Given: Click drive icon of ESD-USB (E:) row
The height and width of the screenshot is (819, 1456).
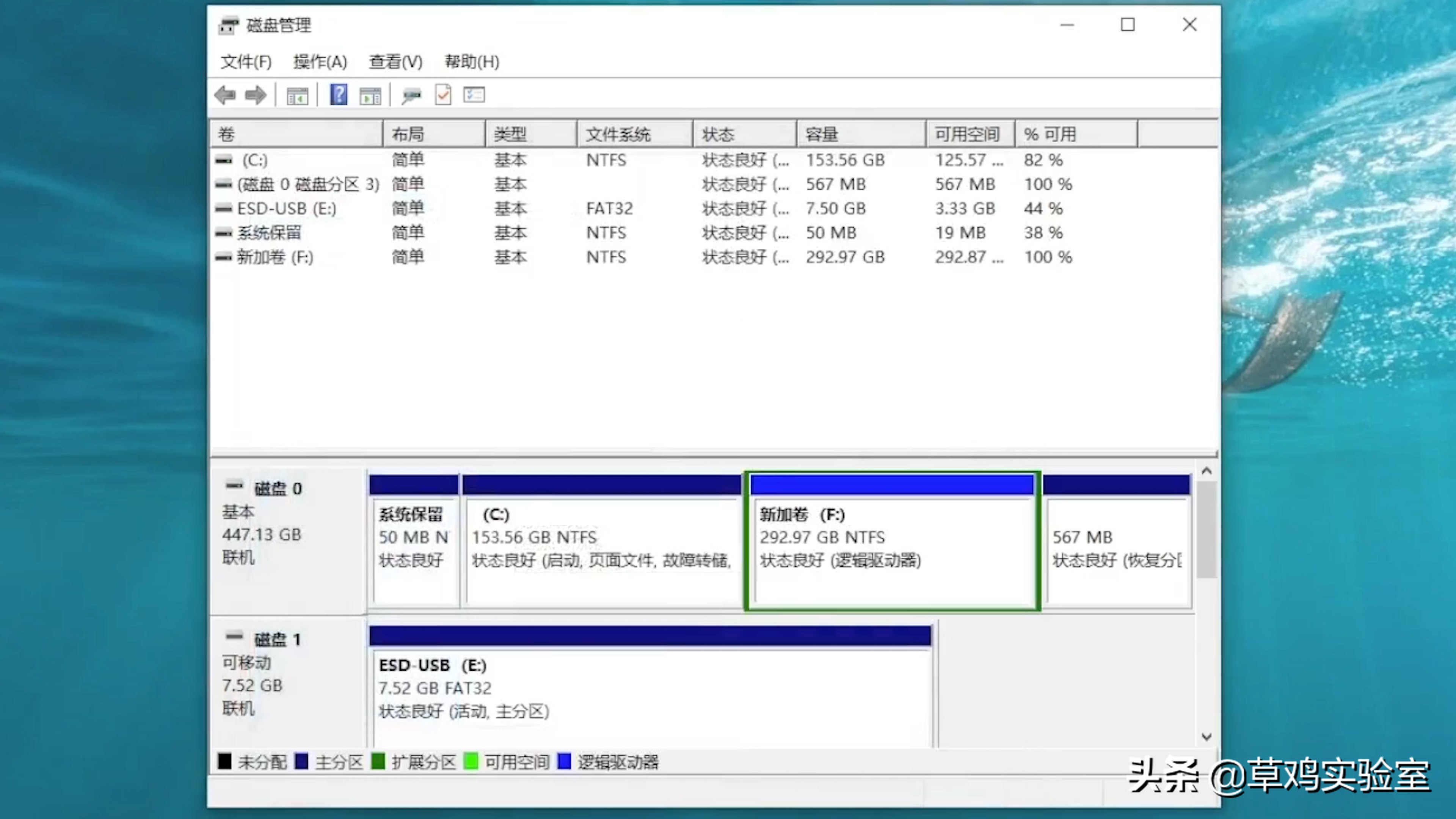Looking at the screenshot, I should click(224, 209).
